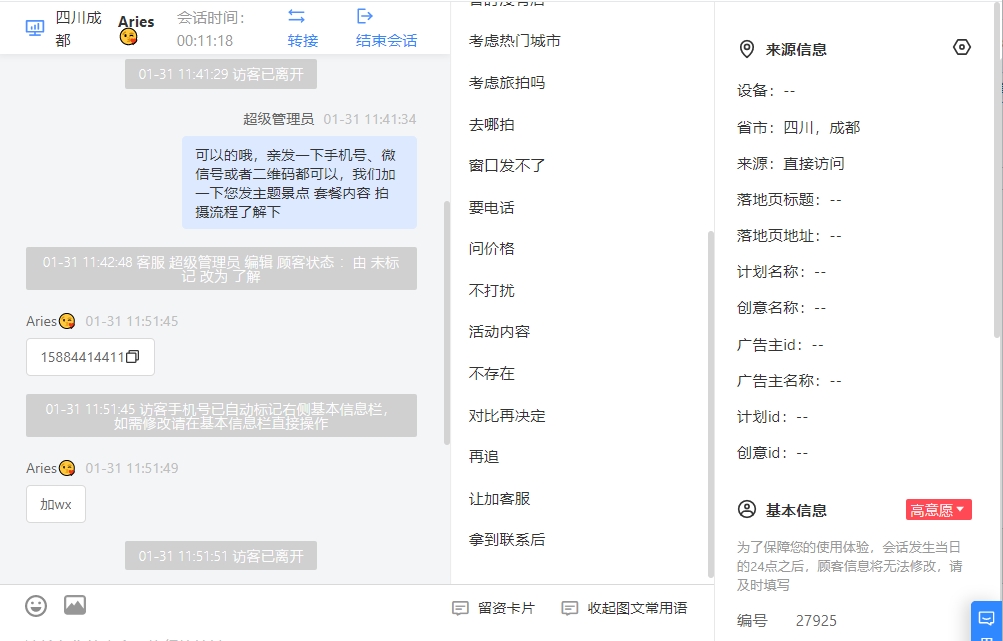Image resolution: width=1003 pixels, height=641 pixels.
Task: Click the chat message list scrollbar
Action: tap(446, 323)
